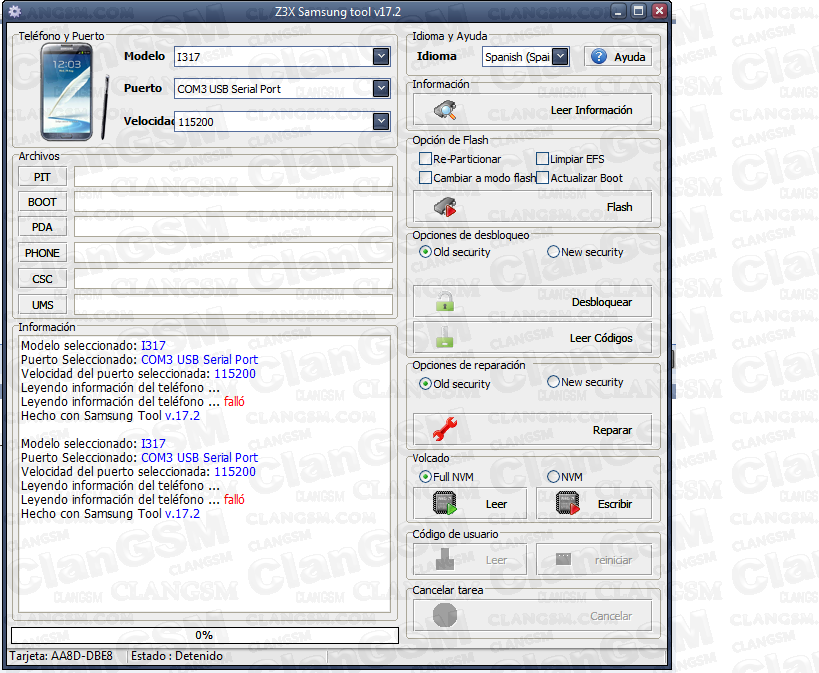Click the Volcado Leer chip icon
Viewport: 819px width, 673px height.
[x=445, y=503]
